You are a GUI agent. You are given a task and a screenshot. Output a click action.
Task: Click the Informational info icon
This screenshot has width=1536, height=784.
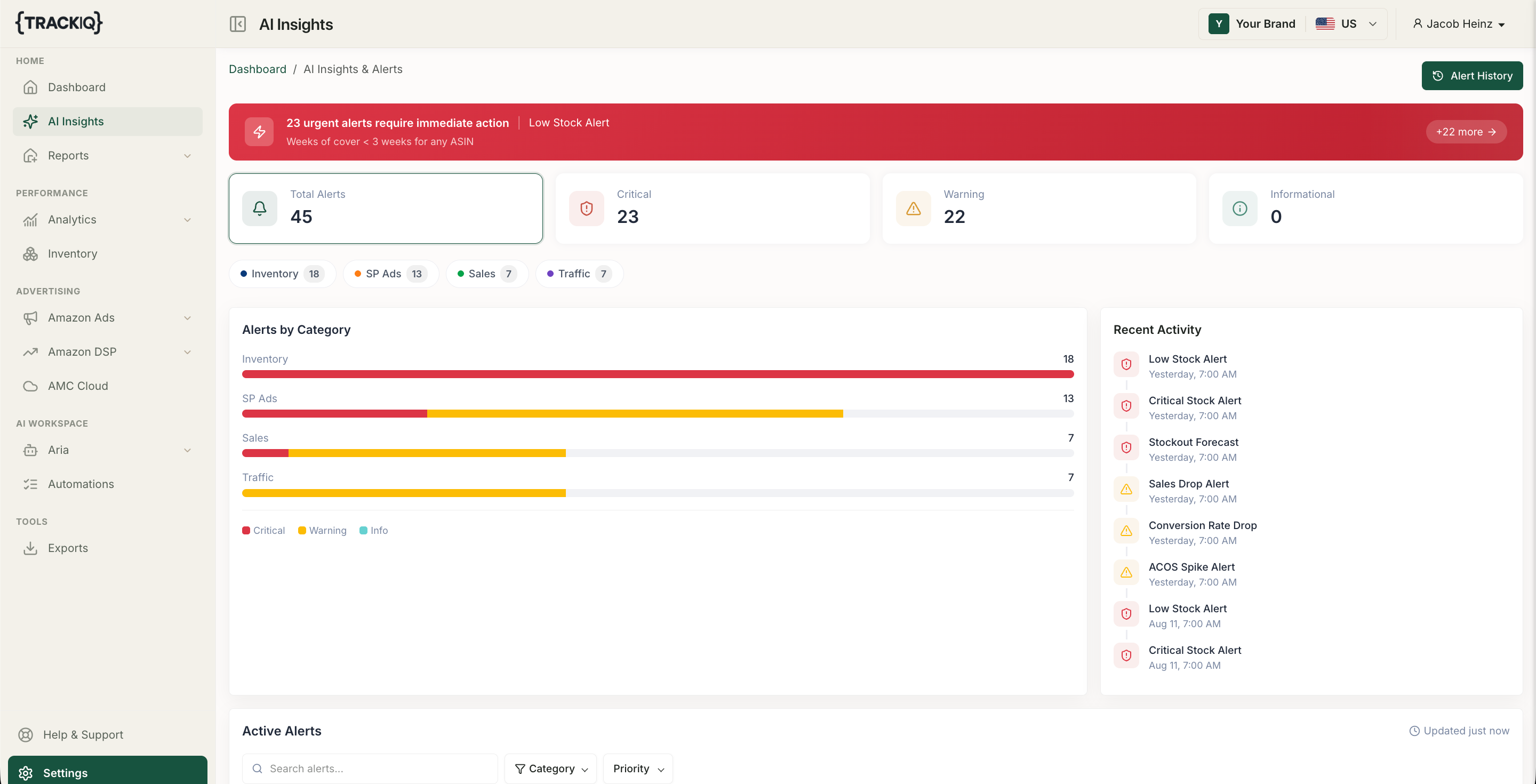[x=1239, y=208]
